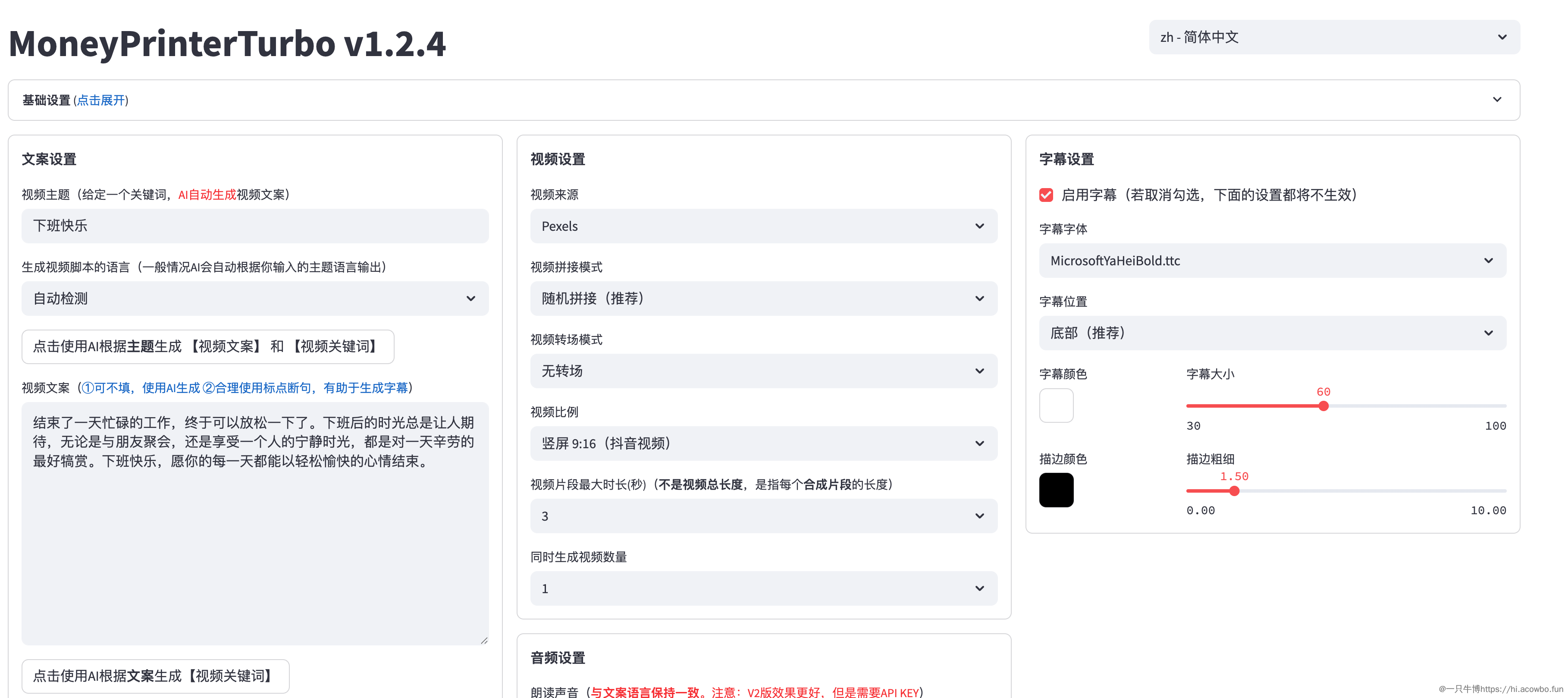Click the black 描边颜色 swatch
1568x698 pixels.
1056,490
